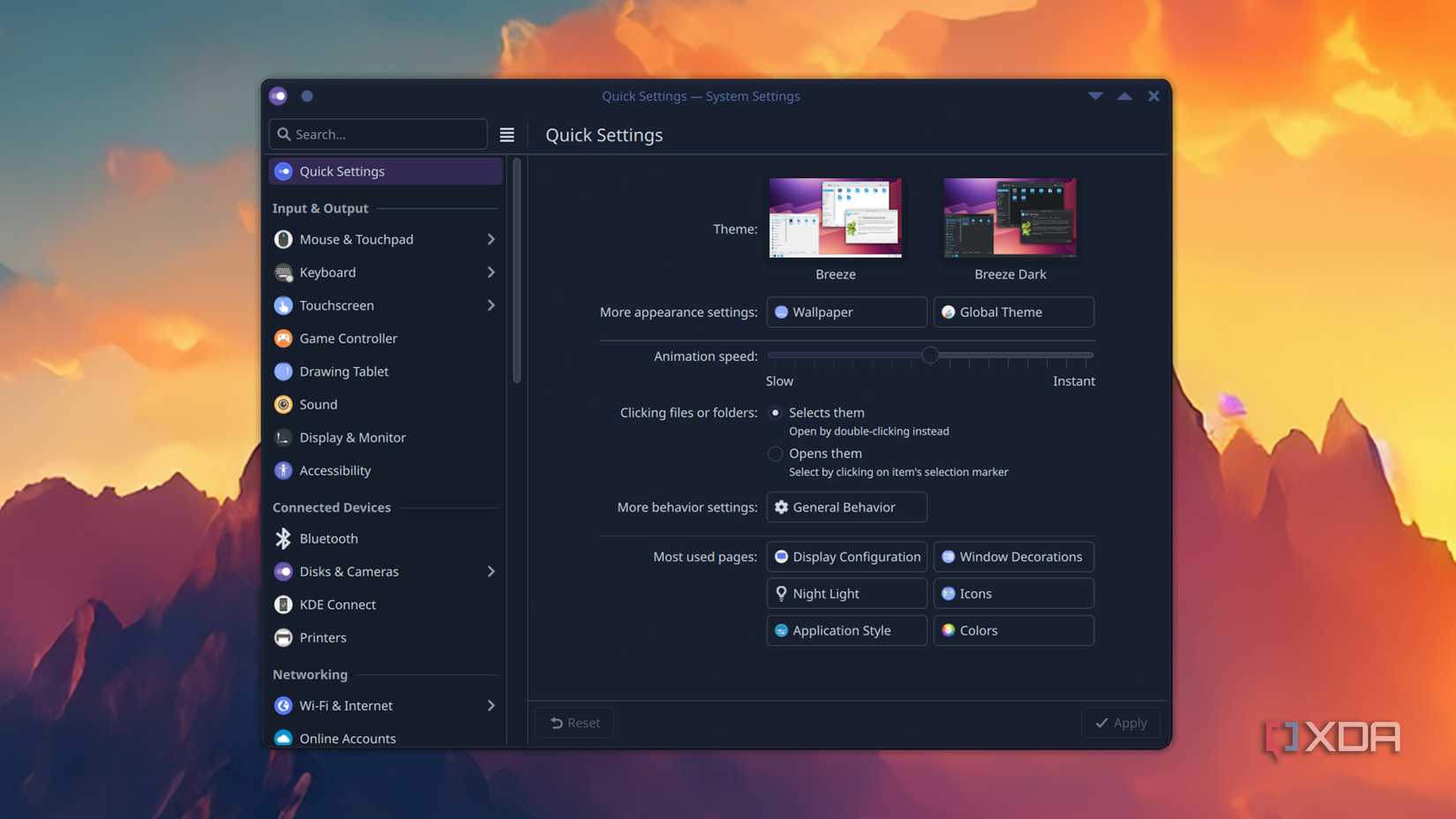1456x819 pixels.
Task: Open the Night Light page
Action: coord(845,593)
